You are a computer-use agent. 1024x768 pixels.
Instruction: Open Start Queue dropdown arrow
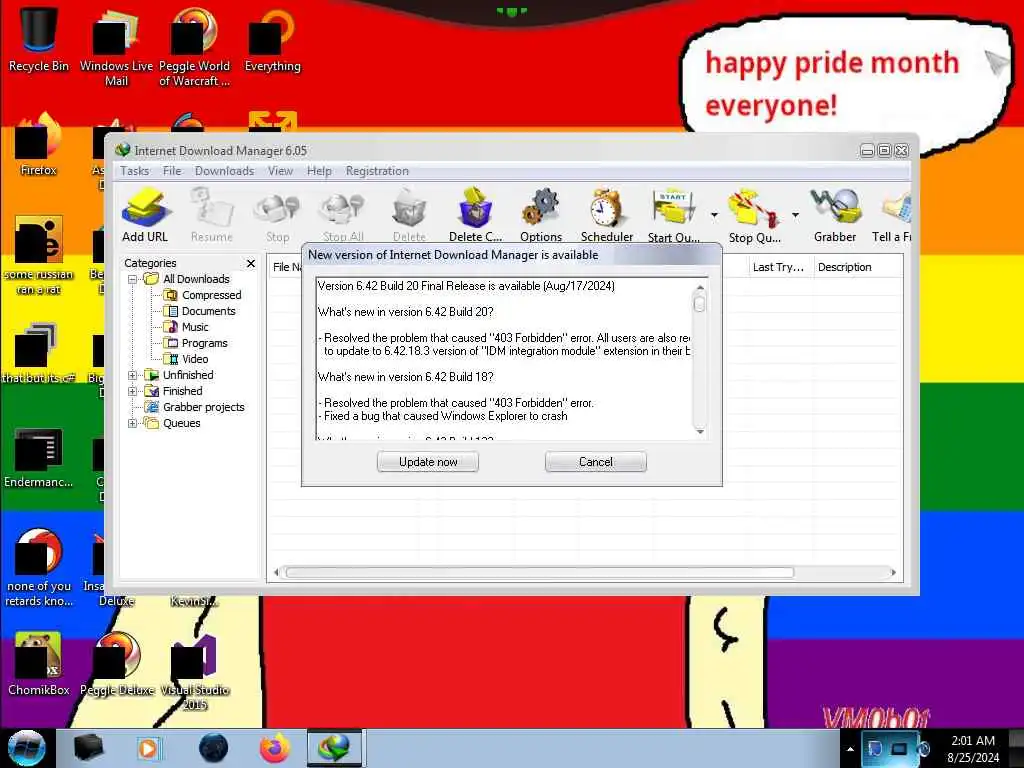714,215
